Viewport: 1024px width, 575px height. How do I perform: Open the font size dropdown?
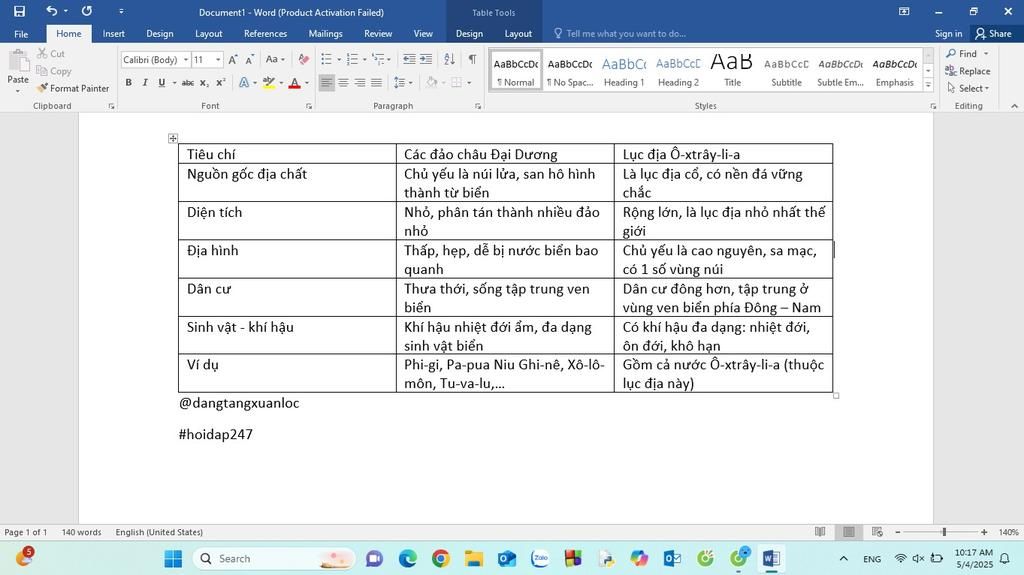(218, 60)
